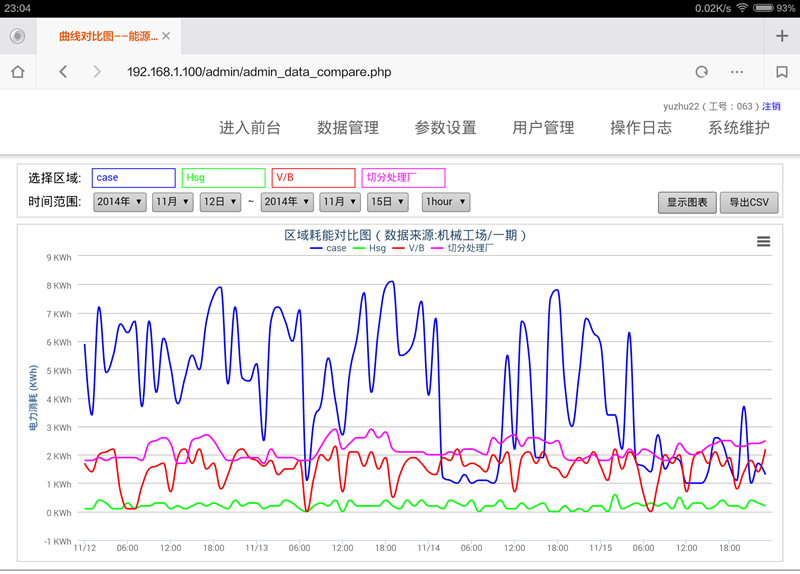Image resolution: width=800 pixels, height=574 pixels.
Task: Click the 切分处理厂 region input field
Action: [x=403, y=177]
